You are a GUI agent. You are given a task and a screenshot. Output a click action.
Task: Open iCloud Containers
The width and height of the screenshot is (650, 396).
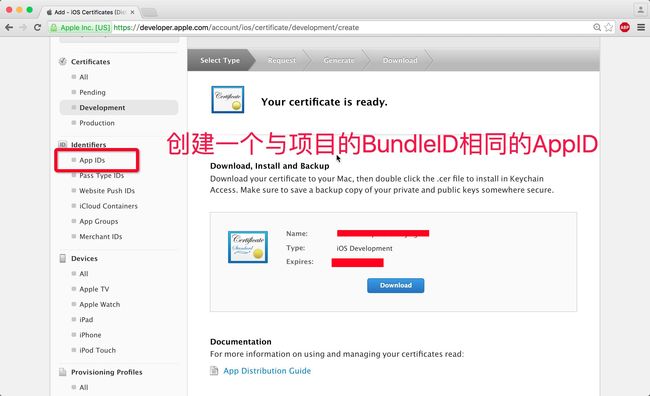[x=108, y=206]
